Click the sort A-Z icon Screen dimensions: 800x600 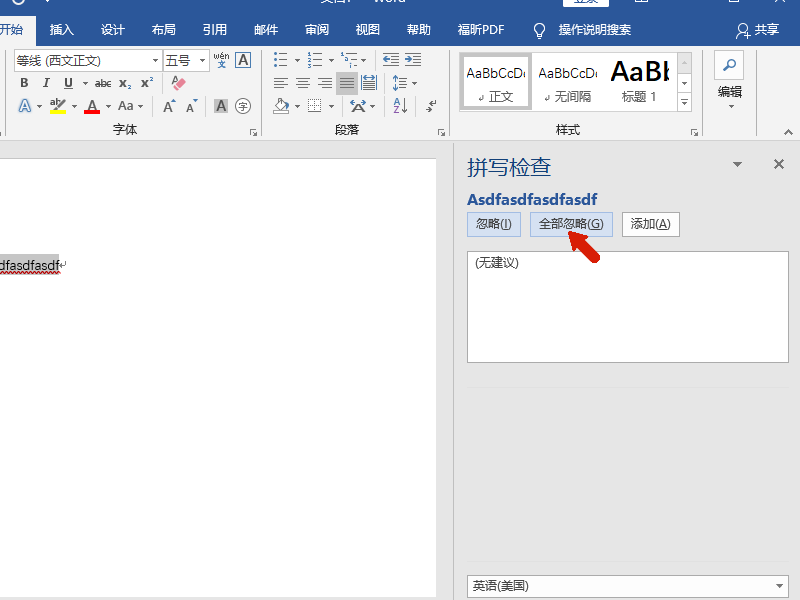point(400,106)
